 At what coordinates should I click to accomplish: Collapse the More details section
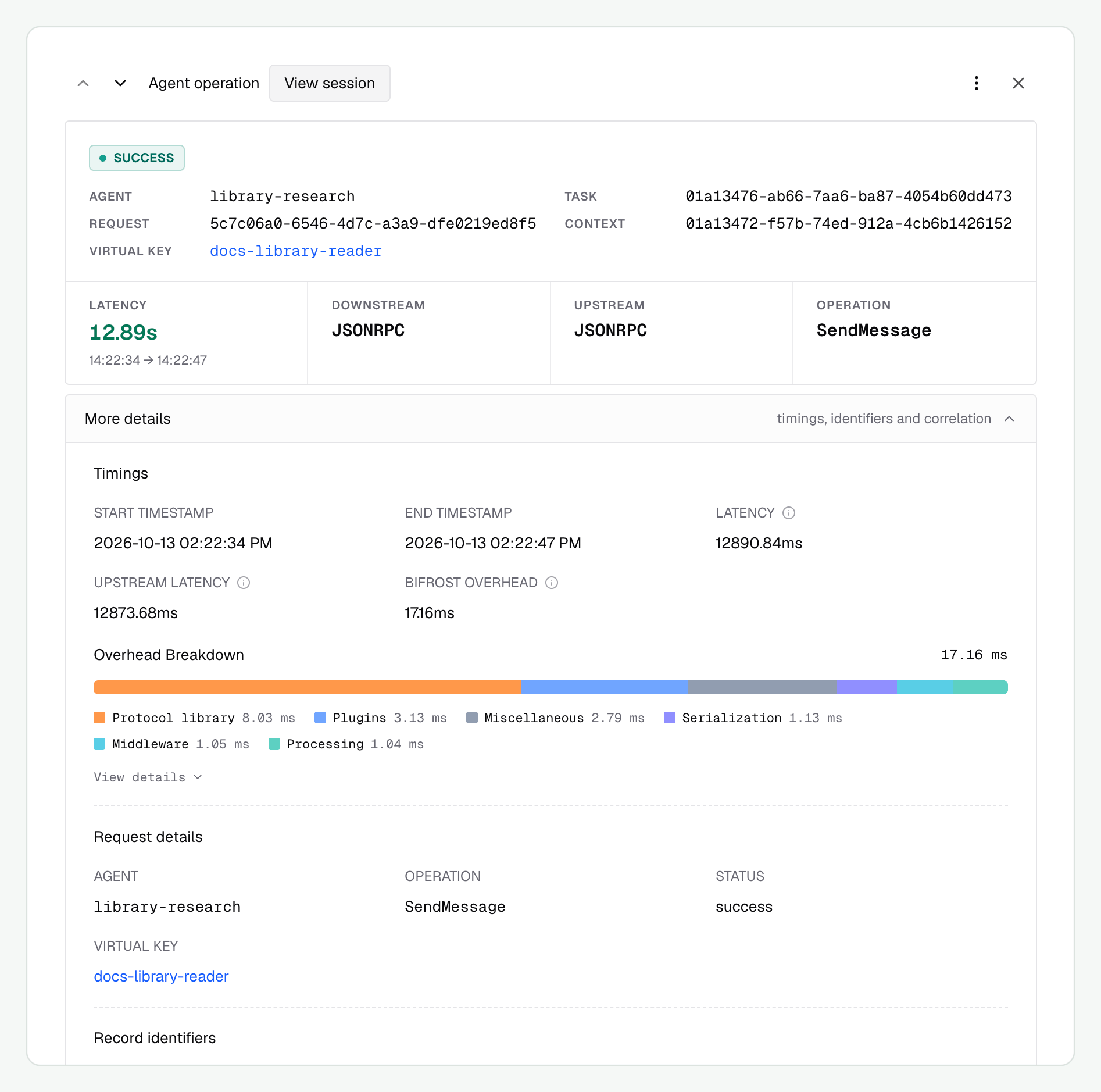click(x=550, y=419)
